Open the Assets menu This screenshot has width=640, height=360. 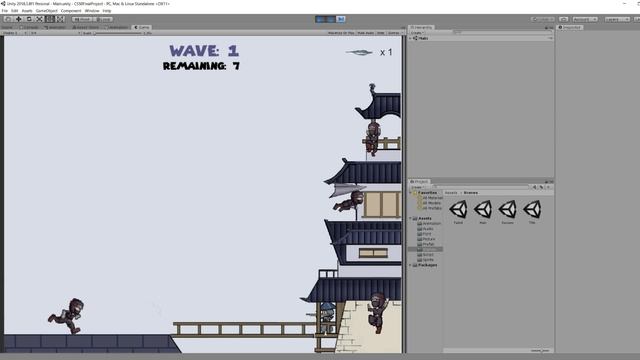27,11
